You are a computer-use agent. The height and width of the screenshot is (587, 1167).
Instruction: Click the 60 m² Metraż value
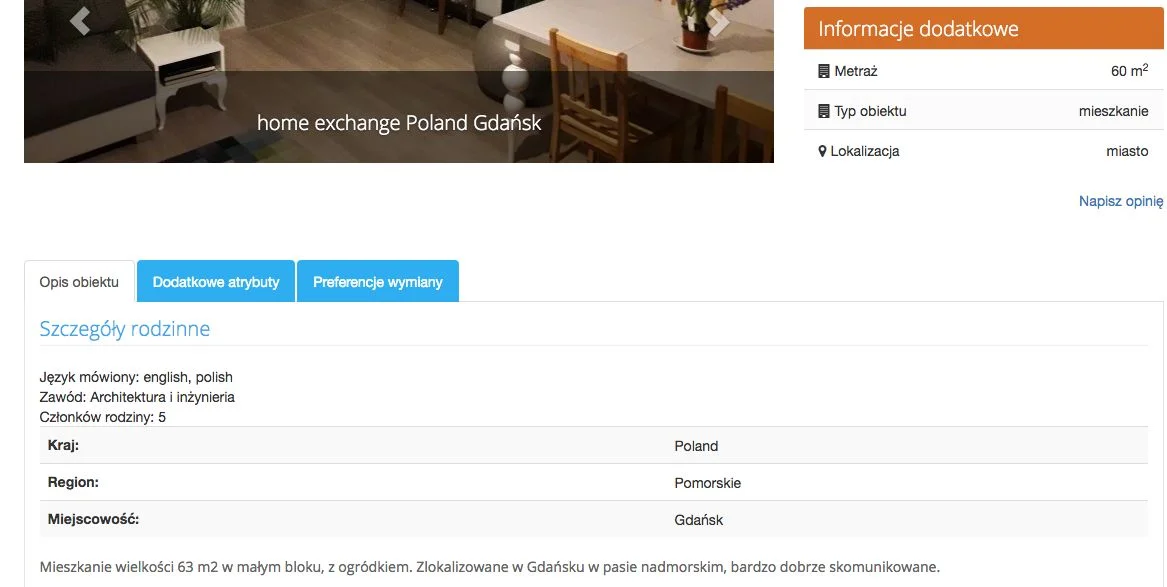1129,71
